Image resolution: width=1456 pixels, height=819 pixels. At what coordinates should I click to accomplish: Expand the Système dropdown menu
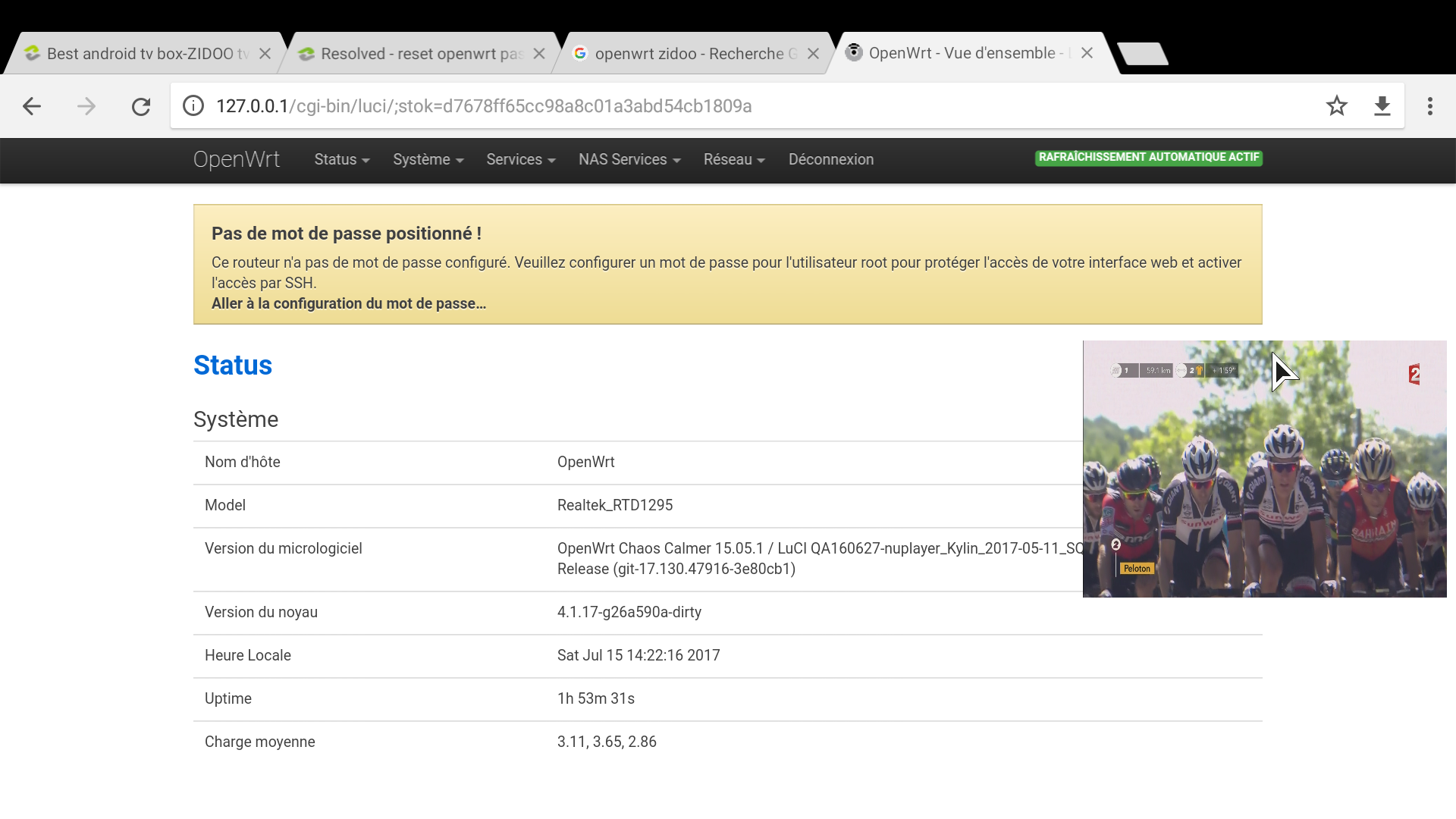click(x=428, y=159)
